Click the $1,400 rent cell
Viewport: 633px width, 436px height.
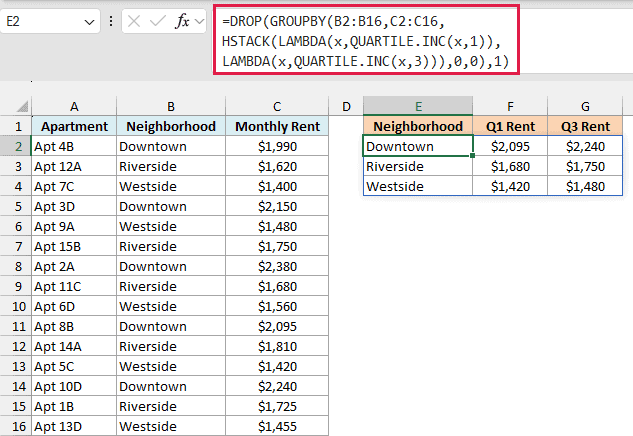[277, 186]
